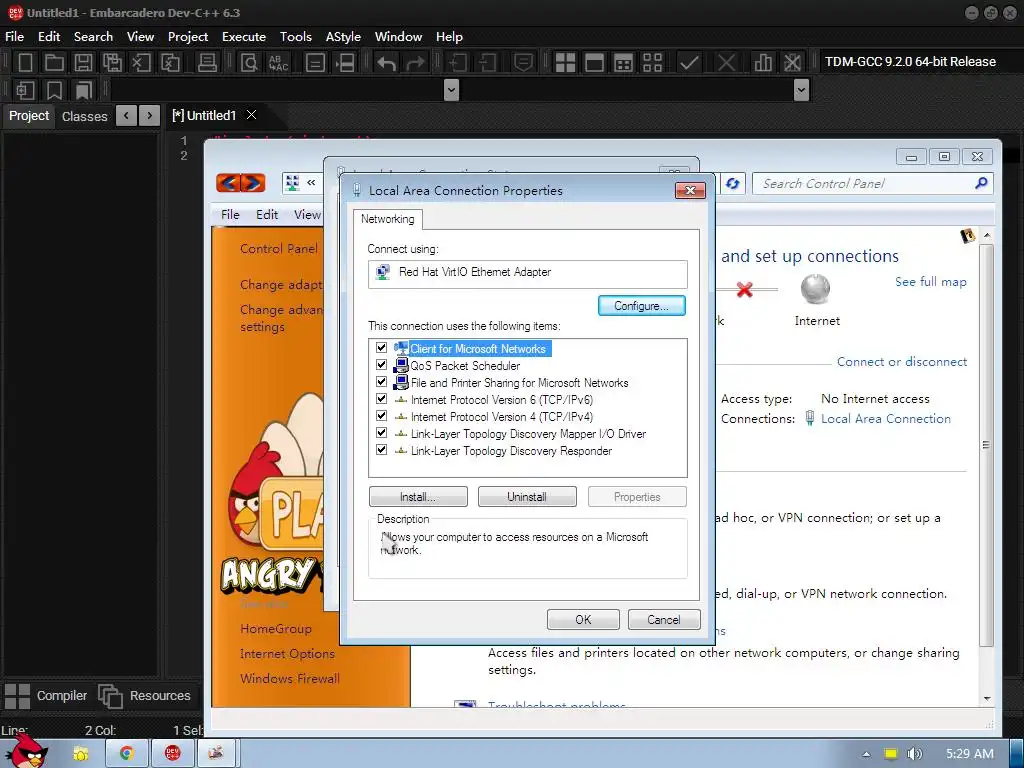This screenshot has width=1024, height=768.
Task: Click the Save file floppy icon
Action: click(x=83, y=63)
